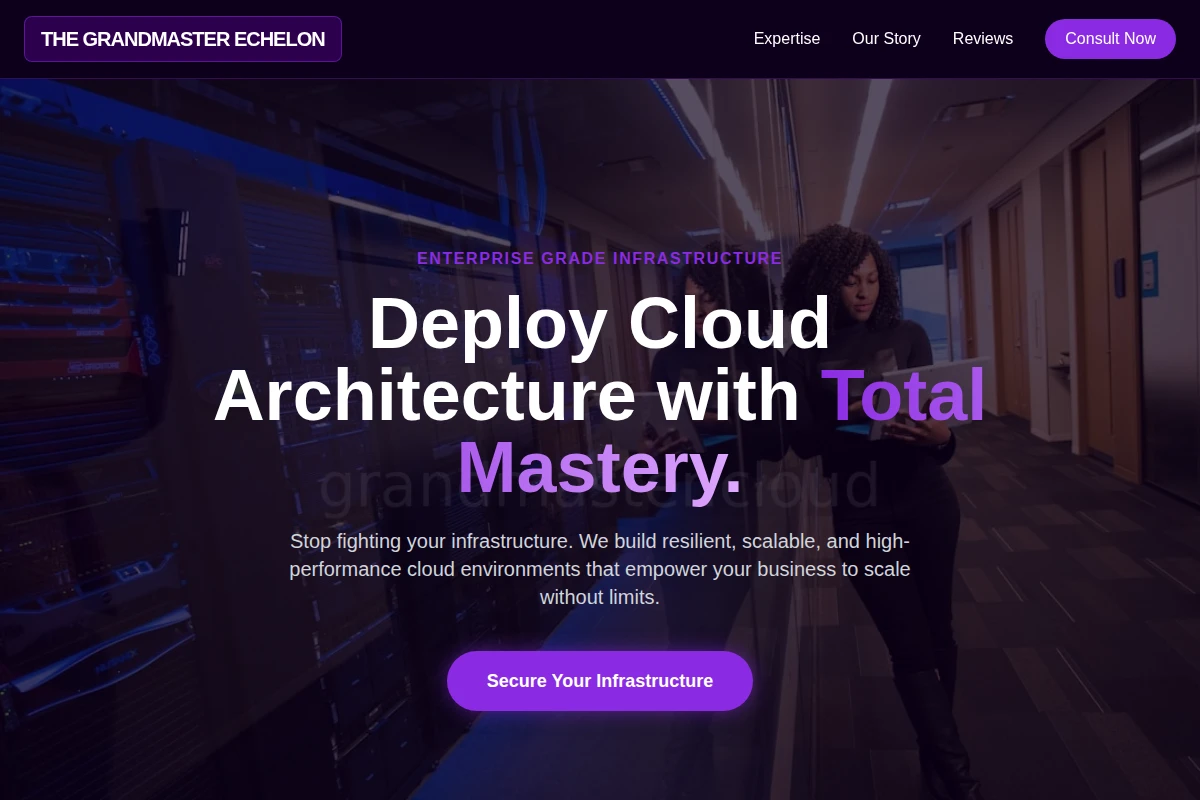The width and height of the screenshot is (1200, 800).
Task: Open the Our Story nav link
Action: [x=886, y=39]
